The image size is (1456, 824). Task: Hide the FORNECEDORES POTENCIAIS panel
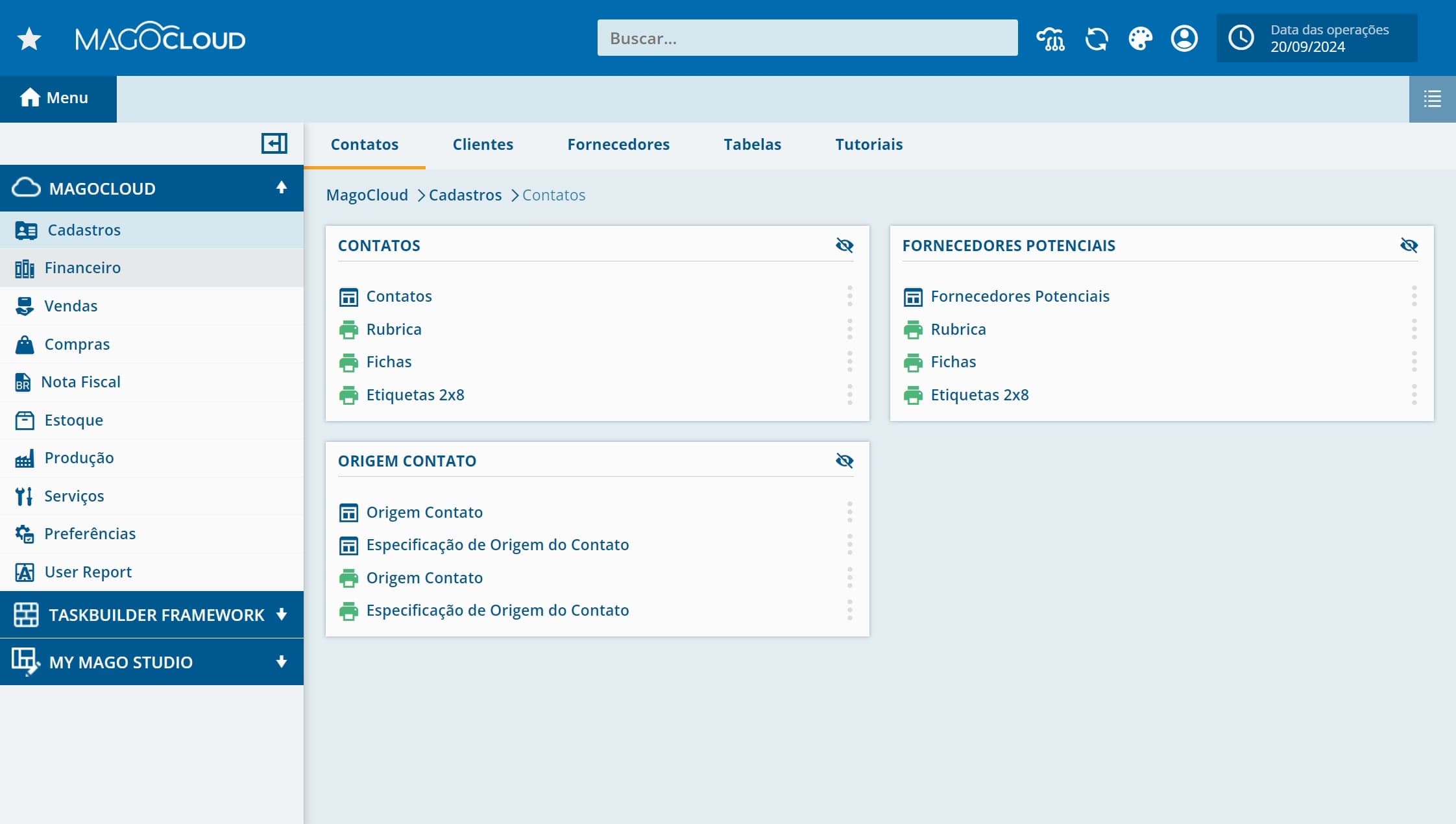pyautogui.click(x=1409, y=245)
